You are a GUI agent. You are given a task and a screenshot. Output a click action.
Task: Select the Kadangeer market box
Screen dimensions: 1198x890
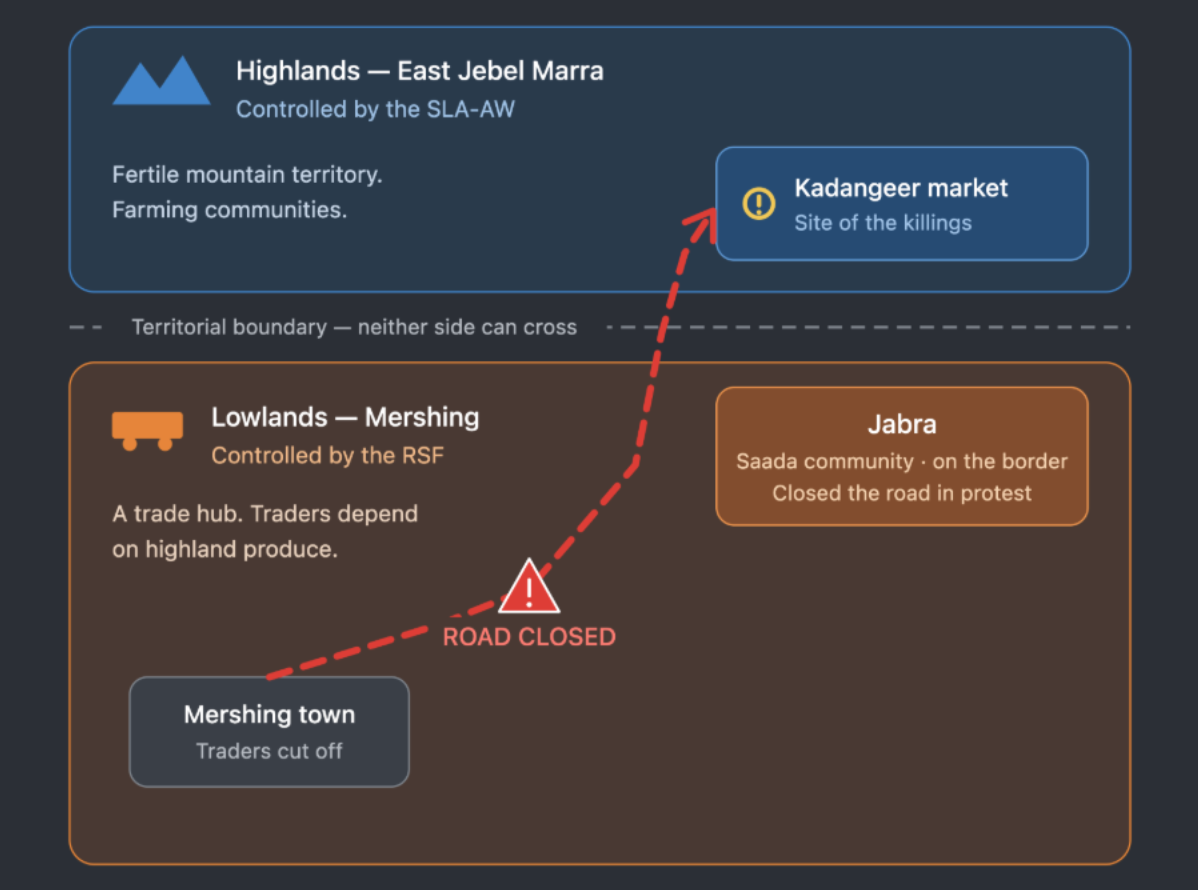pyautogui.click(x=902, y=204)
